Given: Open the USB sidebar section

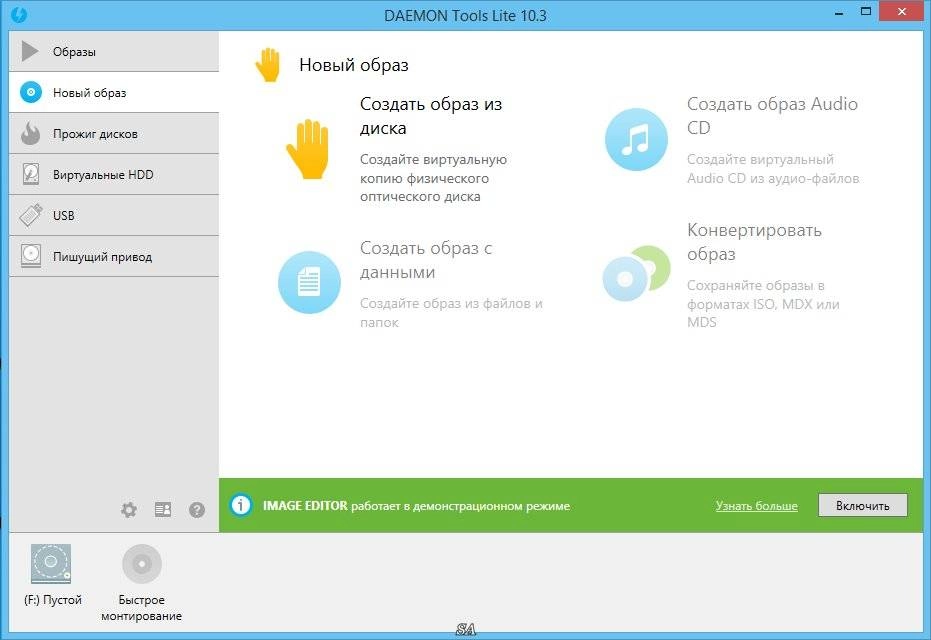Looking at the screenshot, I should coord(114,216).
